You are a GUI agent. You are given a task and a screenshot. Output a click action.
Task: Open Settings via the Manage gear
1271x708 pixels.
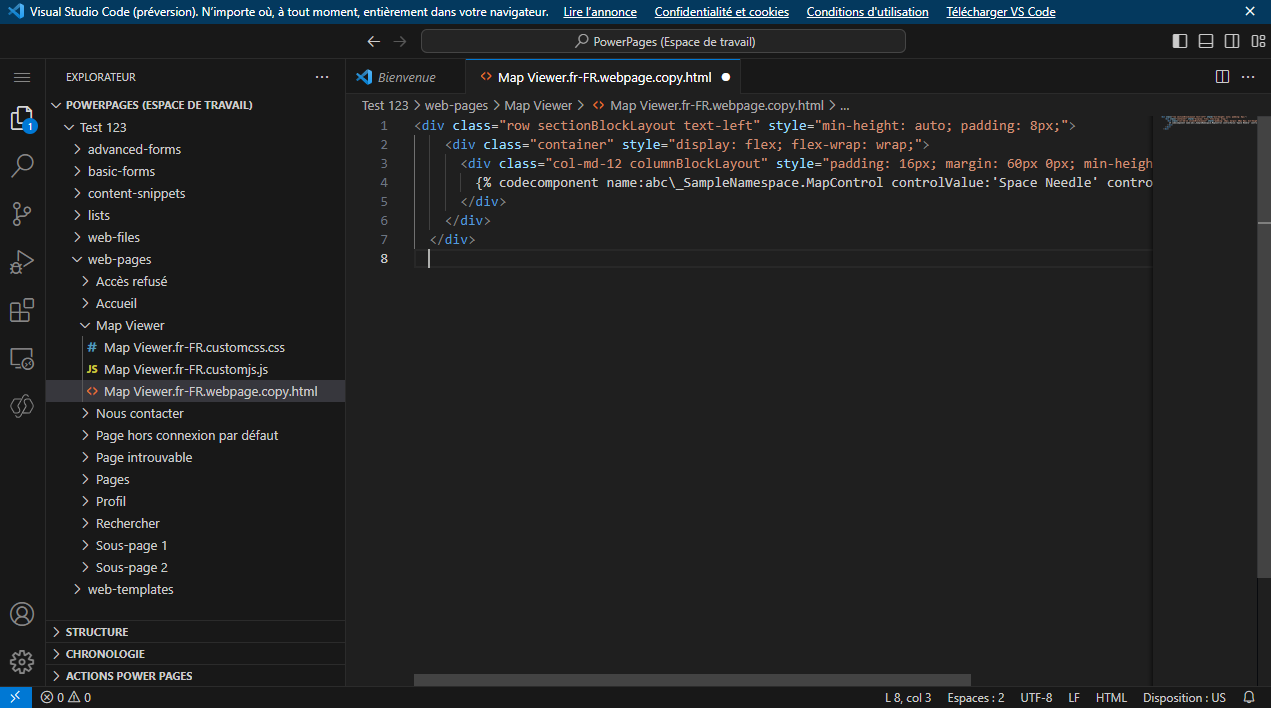click(22, 661)
